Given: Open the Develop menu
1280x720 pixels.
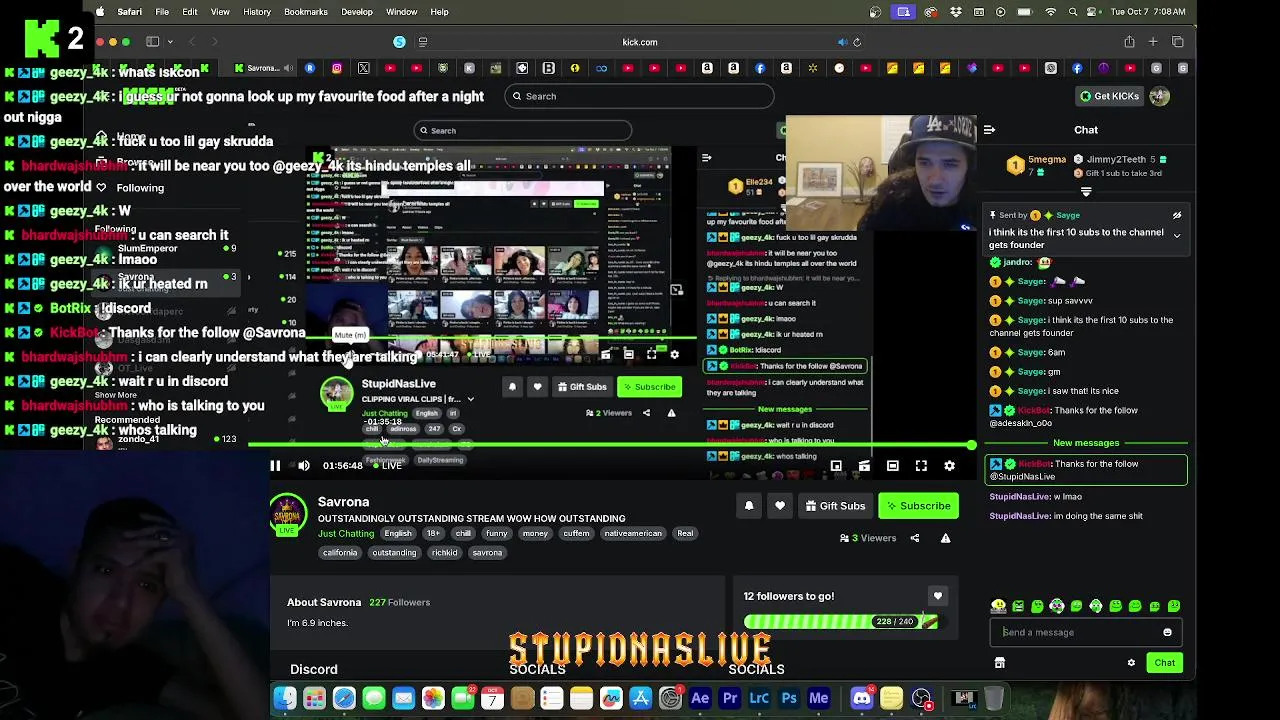Looking at the screenshot, I should [357, 12].
